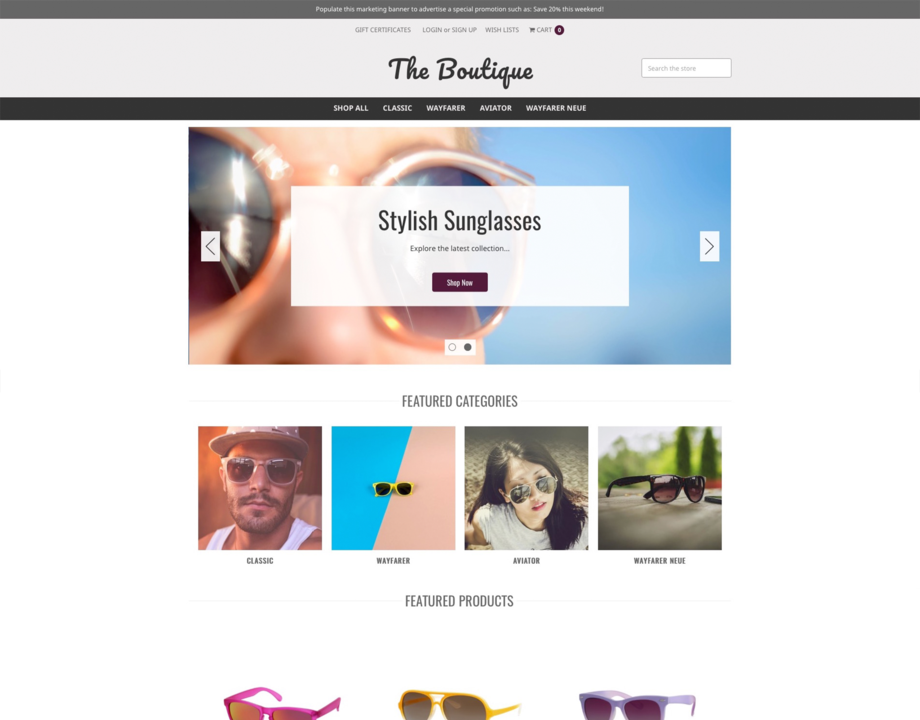
Task: Click the Search the store field
Action: pyautogui.click(x=686, y=68)
